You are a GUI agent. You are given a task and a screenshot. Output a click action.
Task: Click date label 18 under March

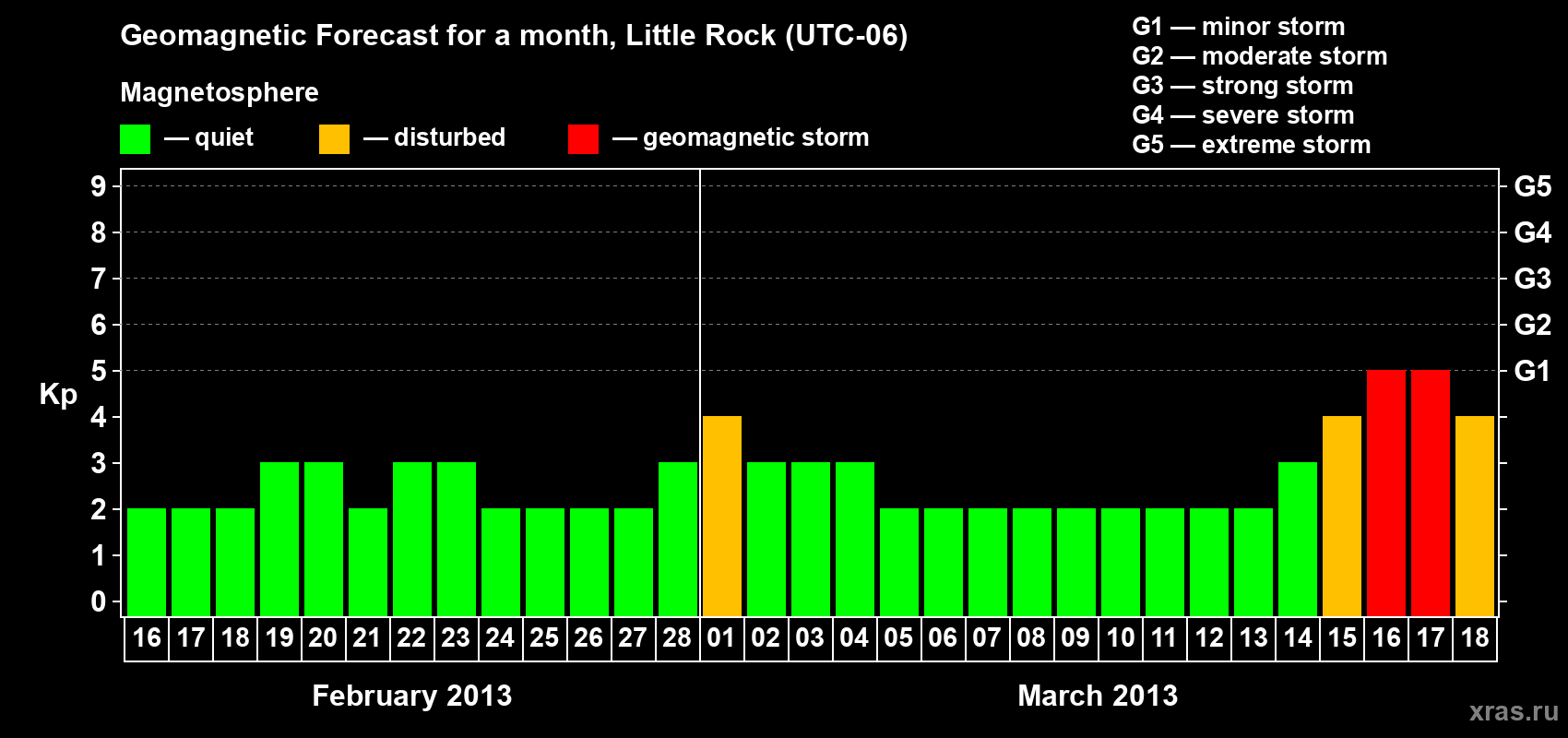1475,637
